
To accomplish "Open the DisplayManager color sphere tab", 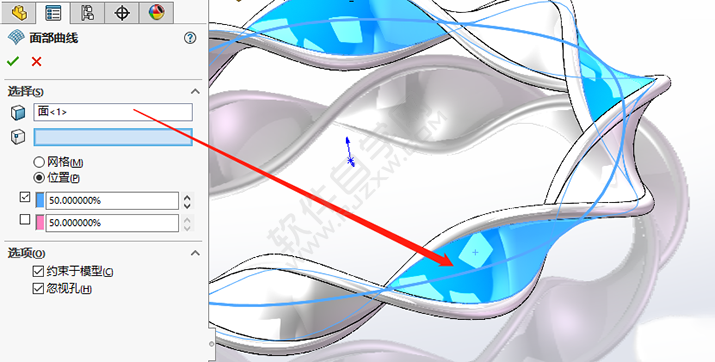I will pos(156,13).
